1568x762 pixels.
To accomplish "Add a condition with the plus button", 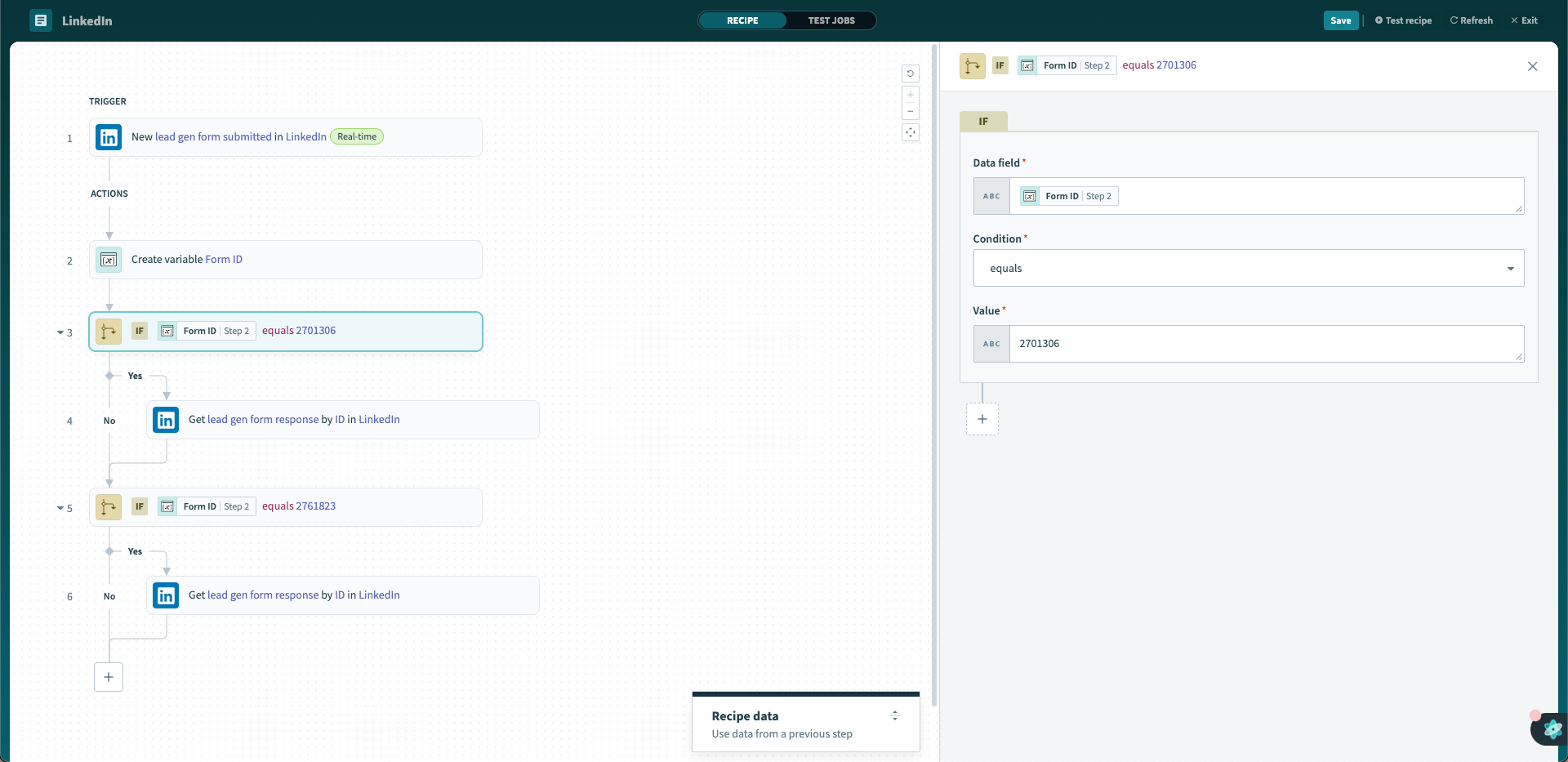I will (982, 419).
